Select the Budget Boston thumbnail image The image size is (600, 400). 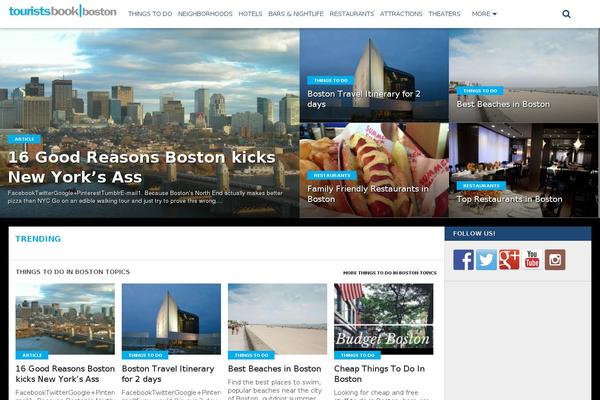[384, 317]
